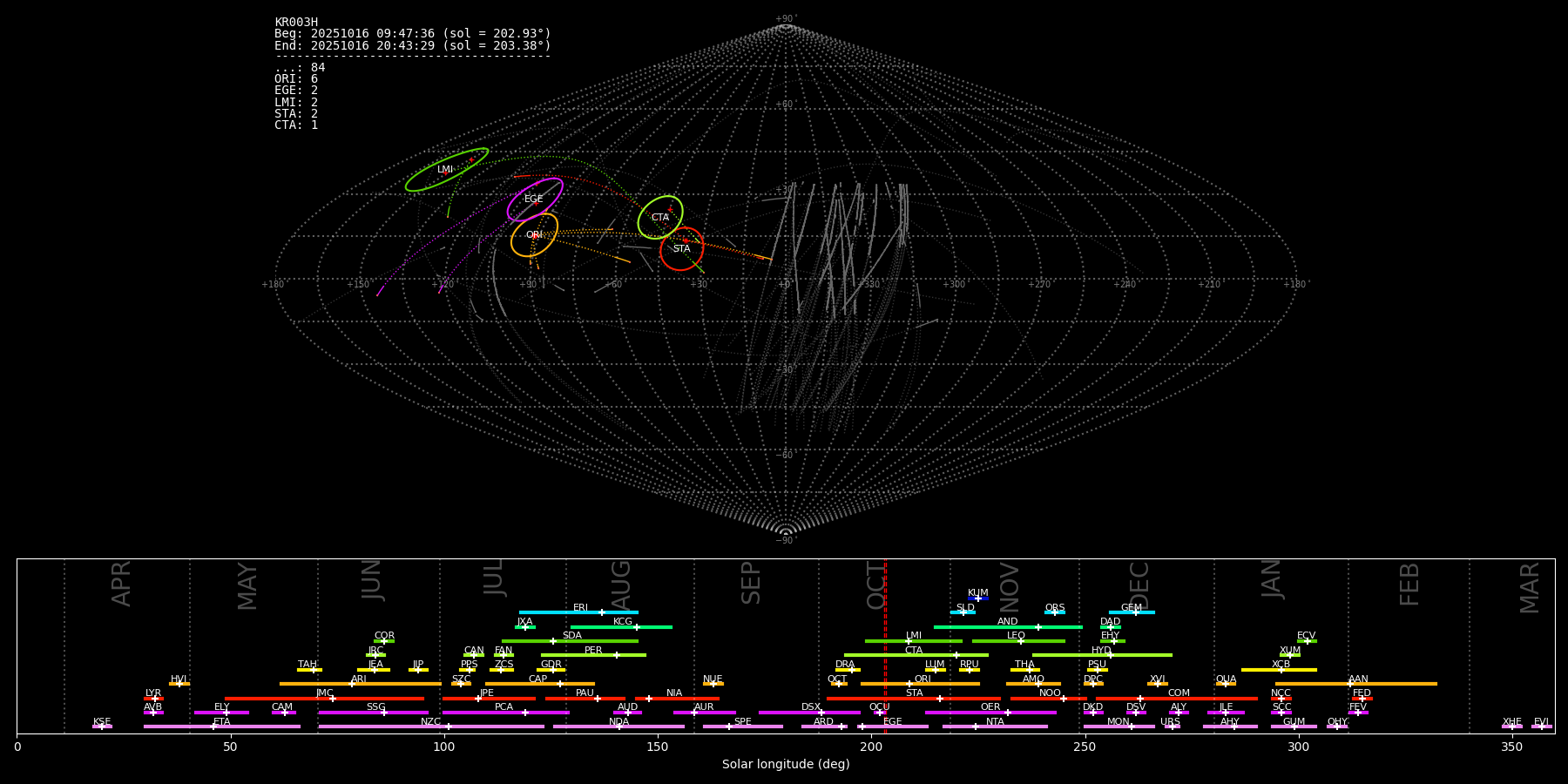Click the NZC shower label in timeline

tap(431, 722)
